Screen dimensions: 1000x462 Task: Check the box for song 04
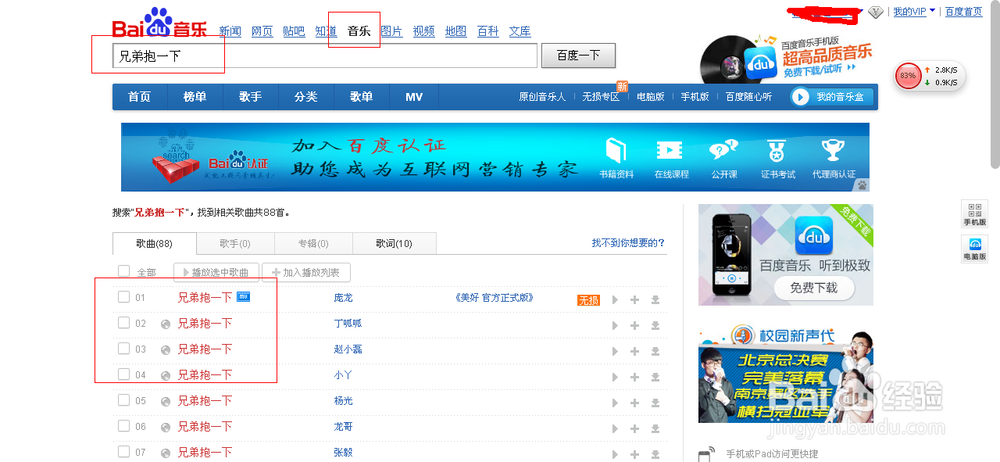[x=124, y=374]
